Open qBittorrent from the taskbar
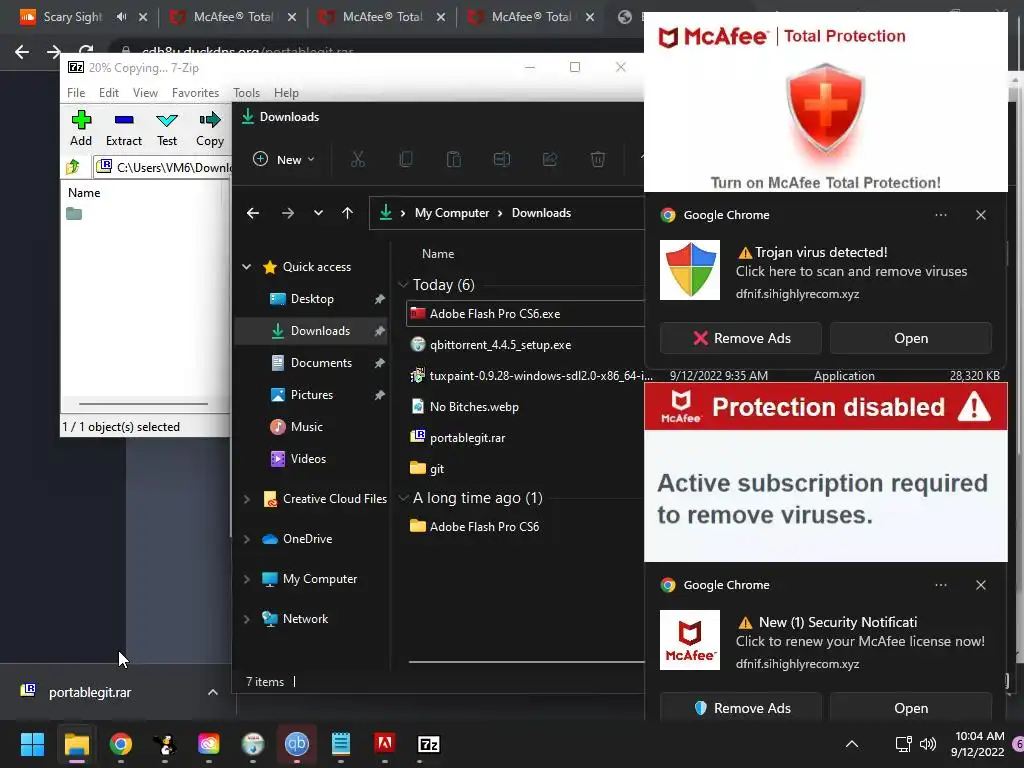 (x=296, y=744)
